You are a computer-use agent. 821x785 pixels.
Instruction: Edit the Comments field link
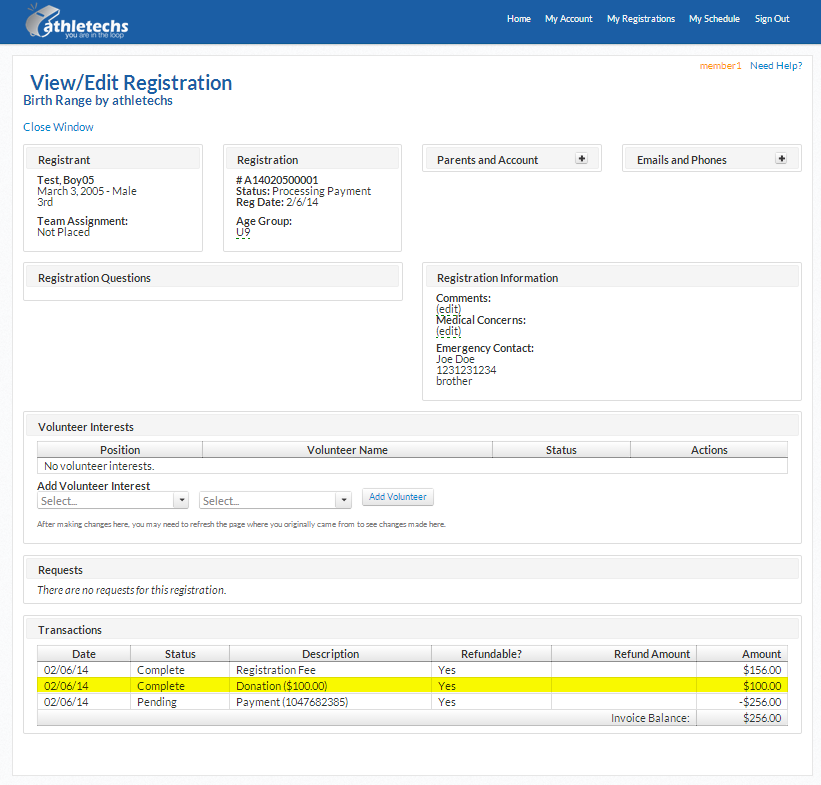449,309
